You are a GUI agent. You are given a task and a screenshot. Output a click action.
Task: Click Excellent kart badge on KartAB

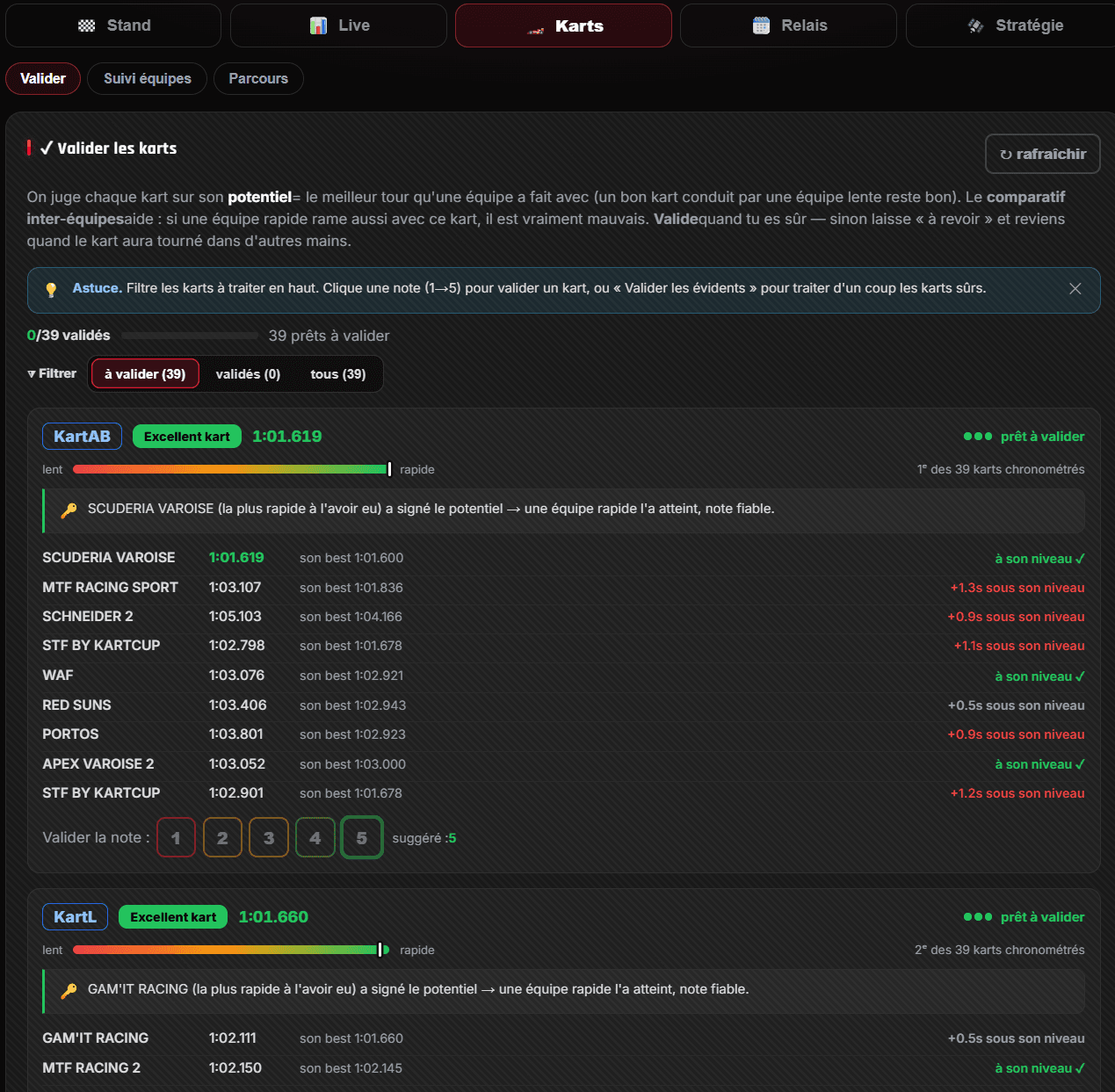pyautogui.click(x=187, y=437)
